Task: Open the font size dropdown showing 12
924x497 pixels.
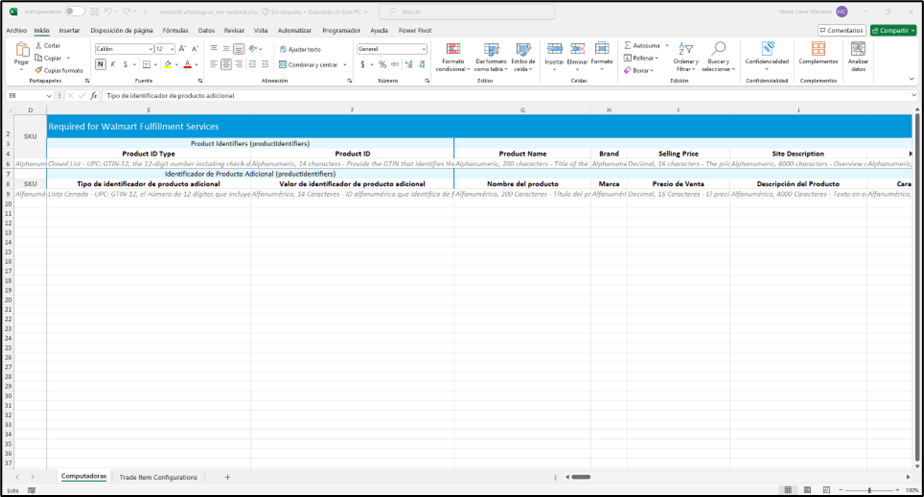Action: tap(171, 49)
